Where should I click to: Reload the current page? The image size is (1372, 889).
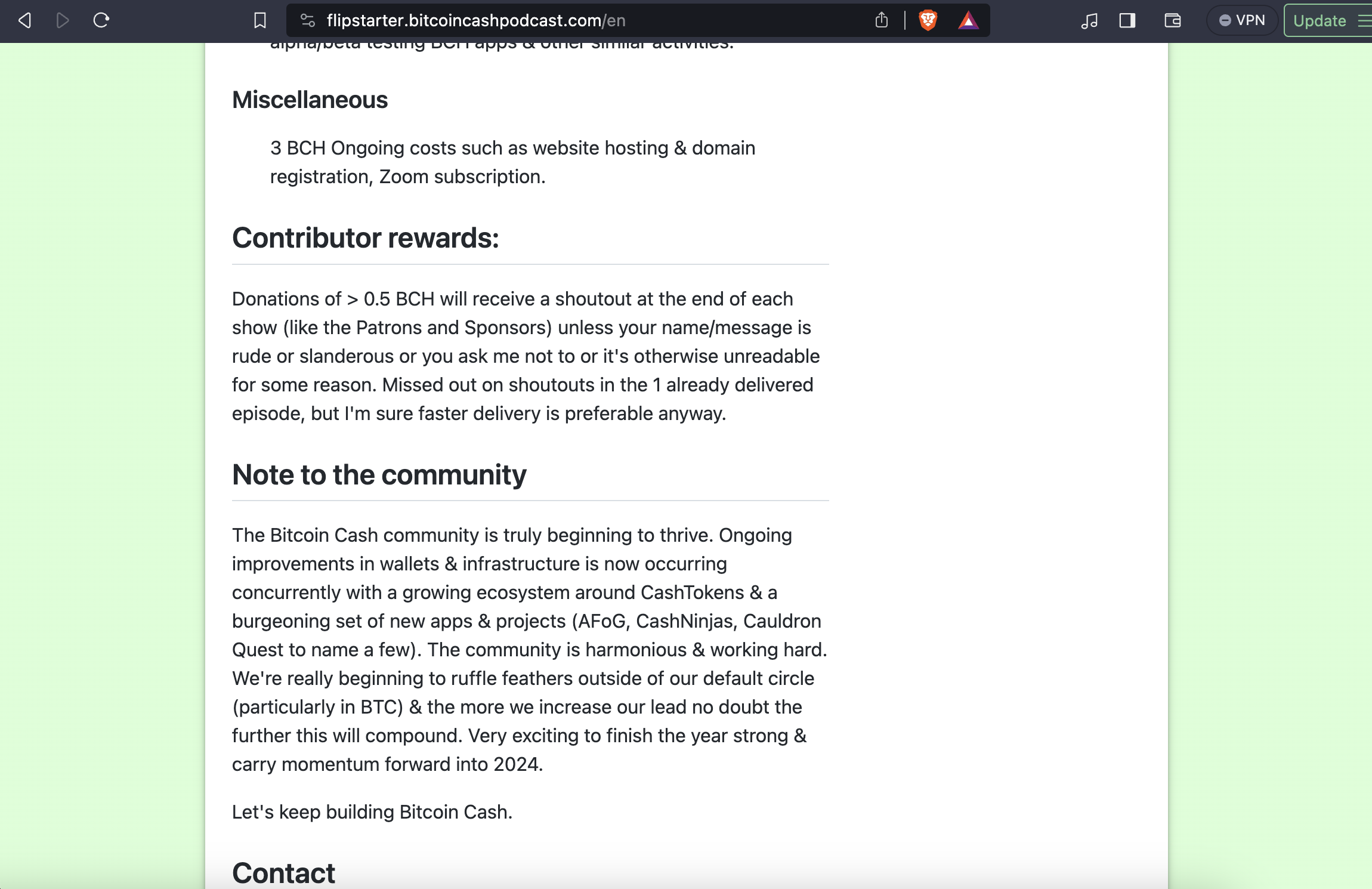[x=101, y=21]
